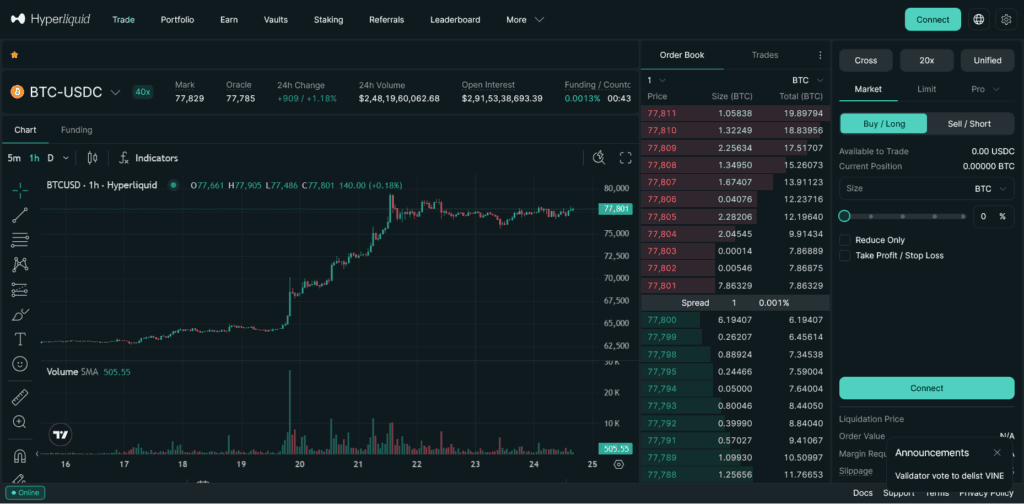The width and height of the screenshot is (1024, 504).
Task: Select the Text annotation tool
Action: tap(20, 339)
